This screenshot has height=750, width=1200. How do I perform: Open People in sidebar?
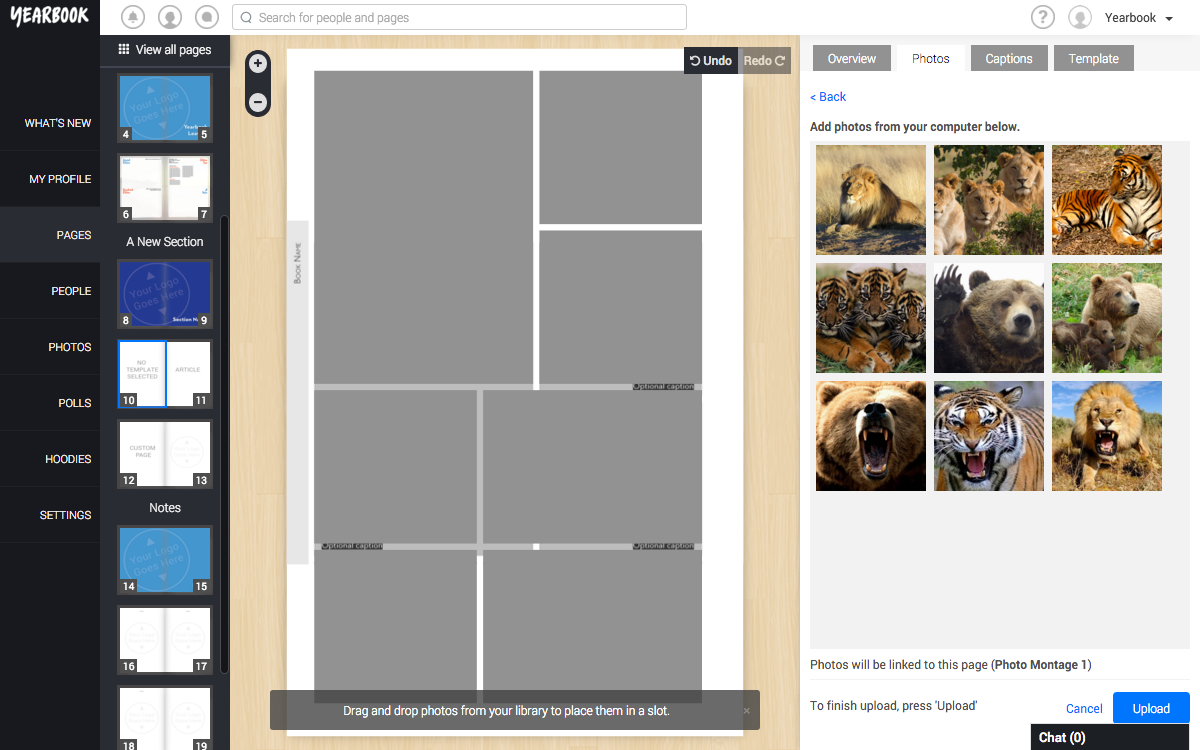coord(50,291)
